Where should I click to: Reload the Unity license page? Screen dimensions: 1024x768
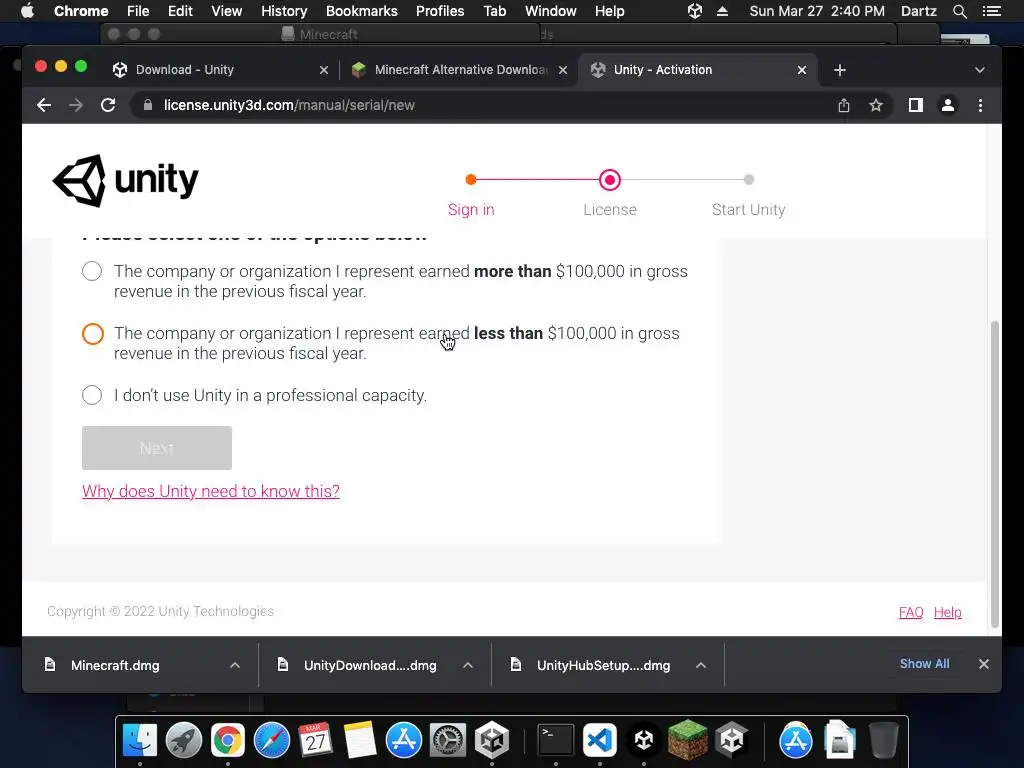[108, 105]
